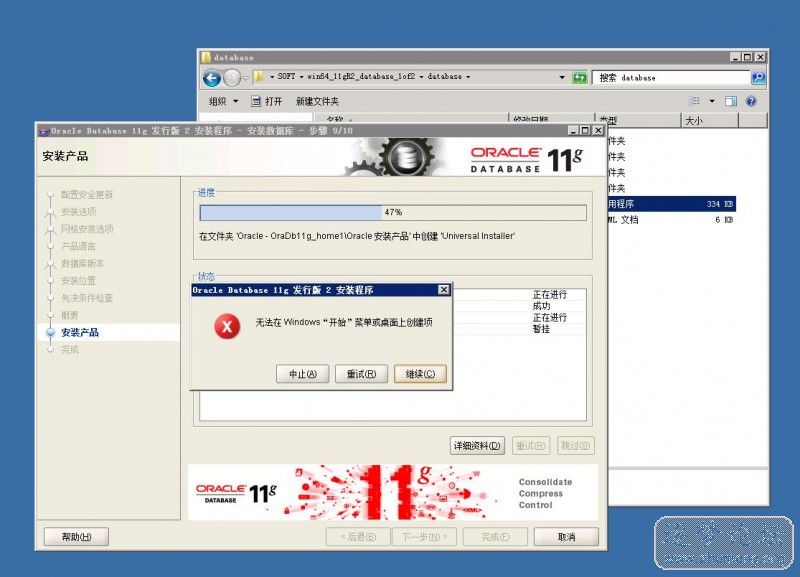
Task: Click the Explorer help question mark icon
Action: [751, 101]
